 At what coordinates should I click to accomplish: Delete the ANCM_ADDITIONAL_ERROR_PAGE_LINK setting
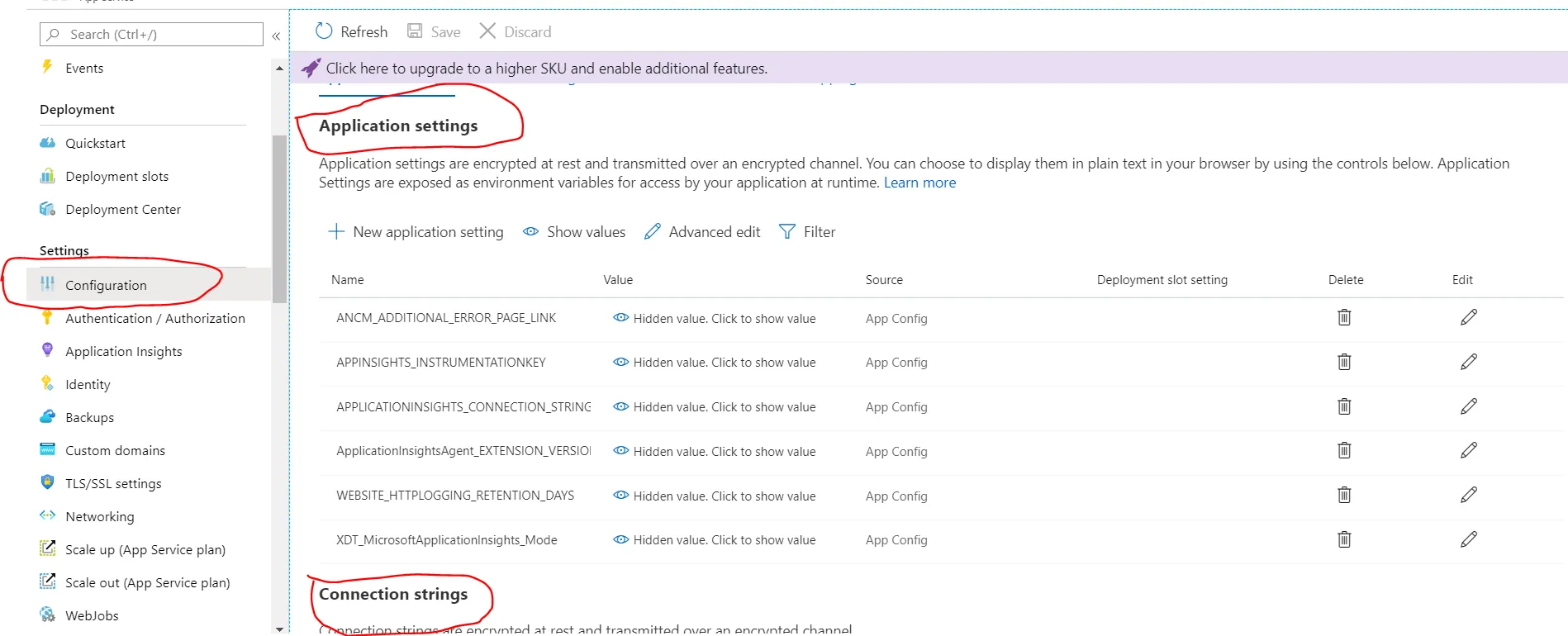(x=1344, y=318)
